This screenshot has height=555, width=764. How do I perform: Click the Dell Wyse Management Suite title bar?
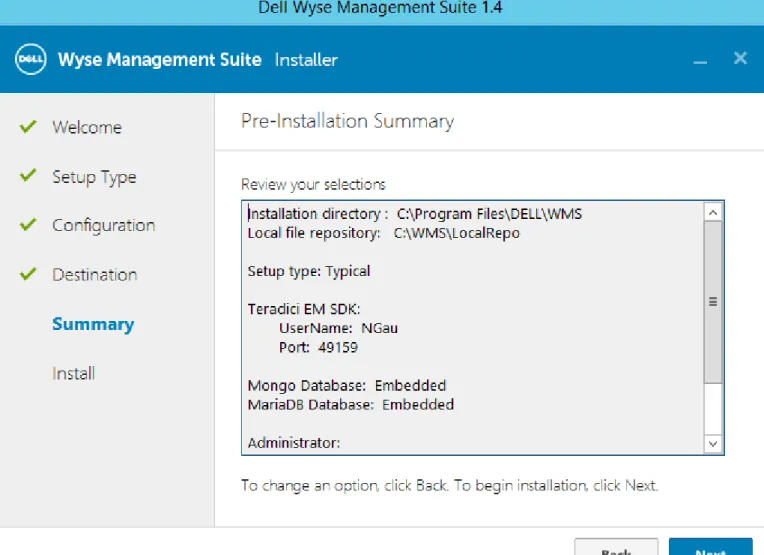pos(380,8)
